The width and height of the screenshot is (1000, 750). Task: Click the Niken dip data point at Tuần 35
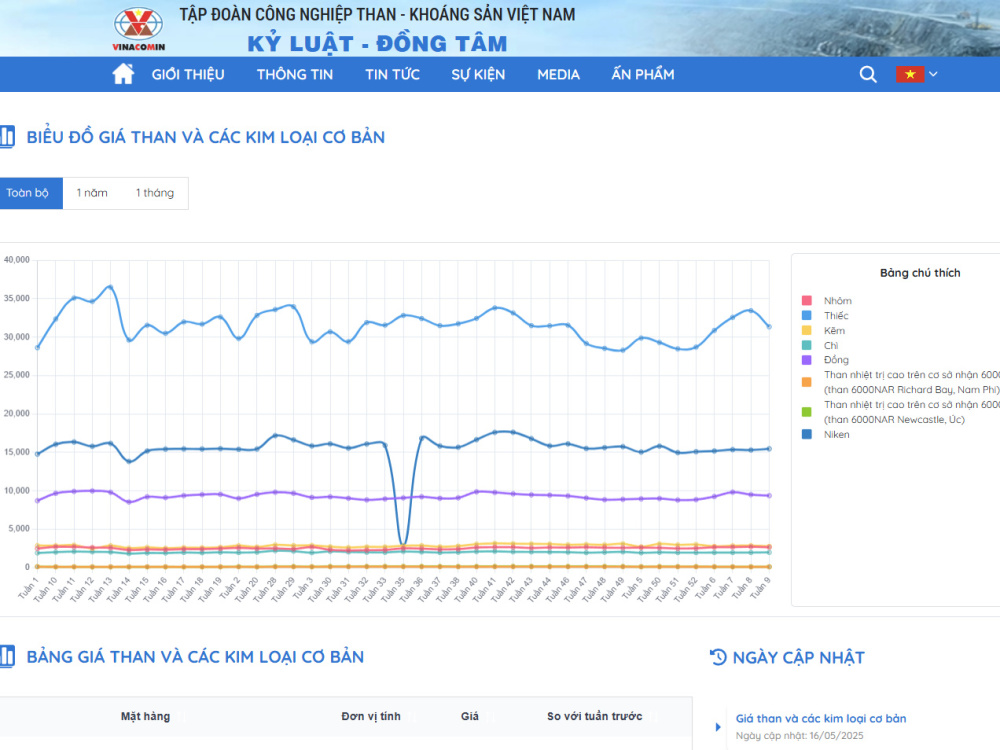(403, 543)
